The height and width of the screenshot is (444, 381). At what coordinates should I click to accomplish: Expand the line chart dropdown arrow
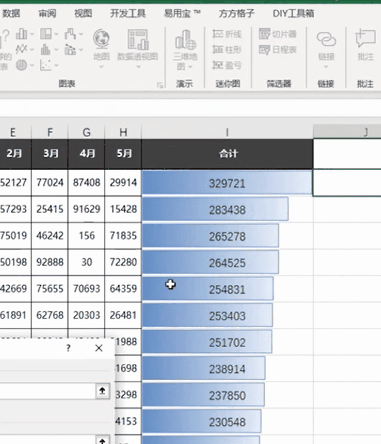[x=32, y=50]
